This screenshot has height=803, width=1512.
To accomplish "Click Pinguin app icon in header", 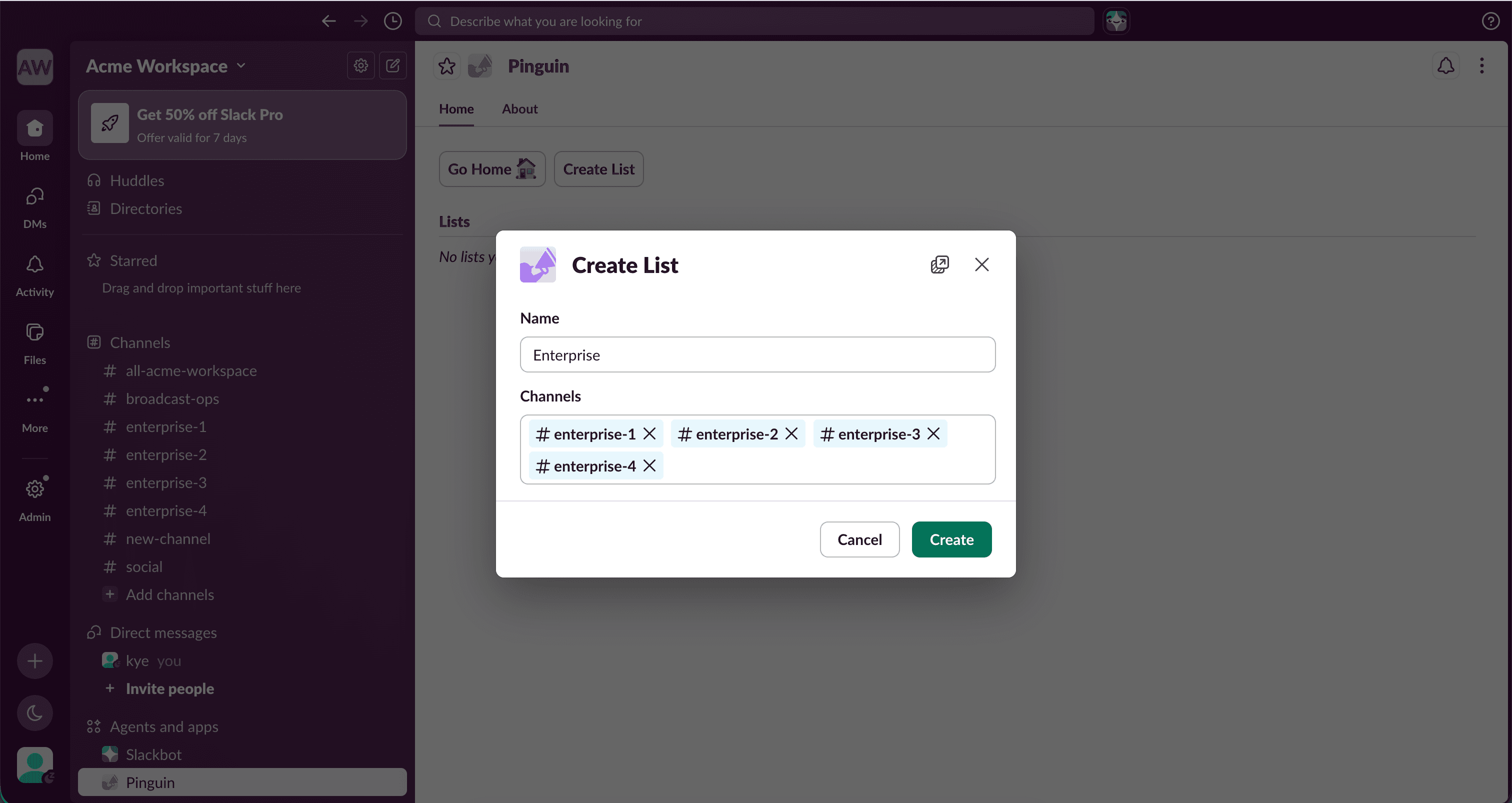I will click(480, 65).
